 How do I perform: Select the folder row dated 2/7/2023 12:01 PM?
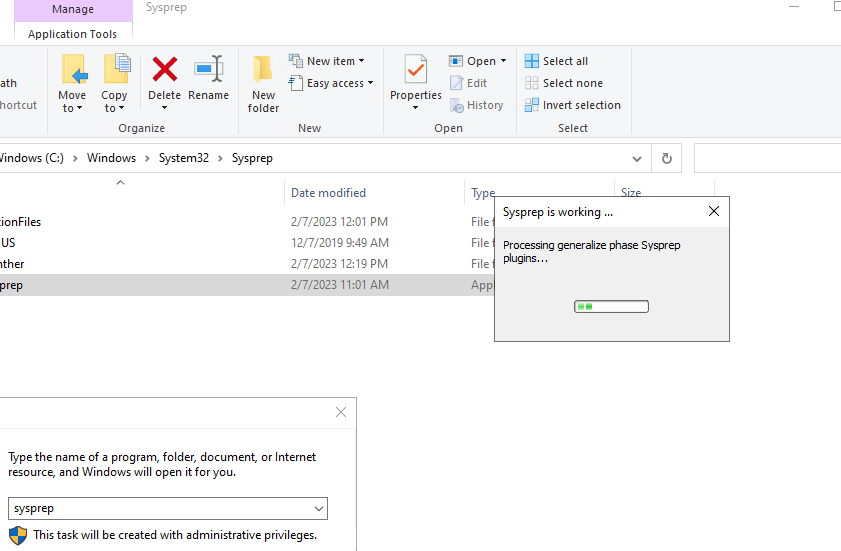[x=247, y=222]
